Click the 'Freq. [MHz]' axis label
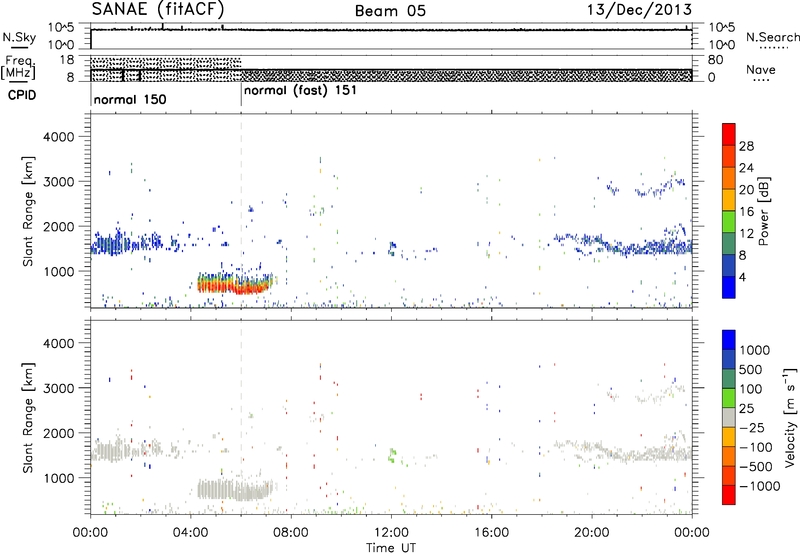The height and width of the screenshot is (554, 800). (x=18, y=67)
